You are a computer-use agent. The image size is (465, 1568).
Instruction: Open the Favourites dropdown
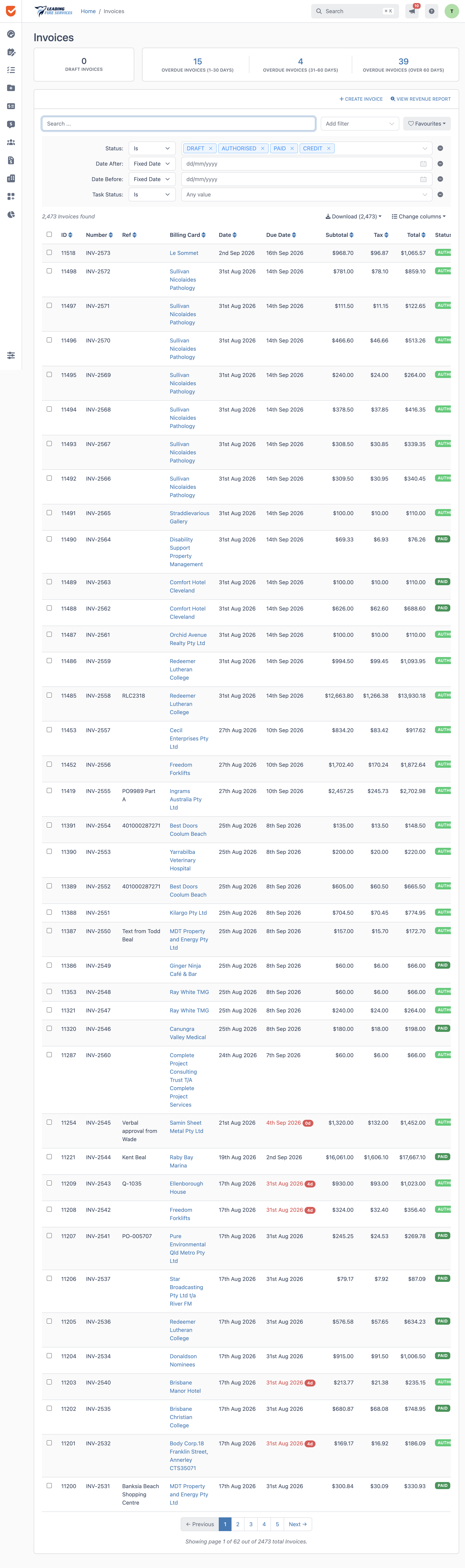click(427, 124)
